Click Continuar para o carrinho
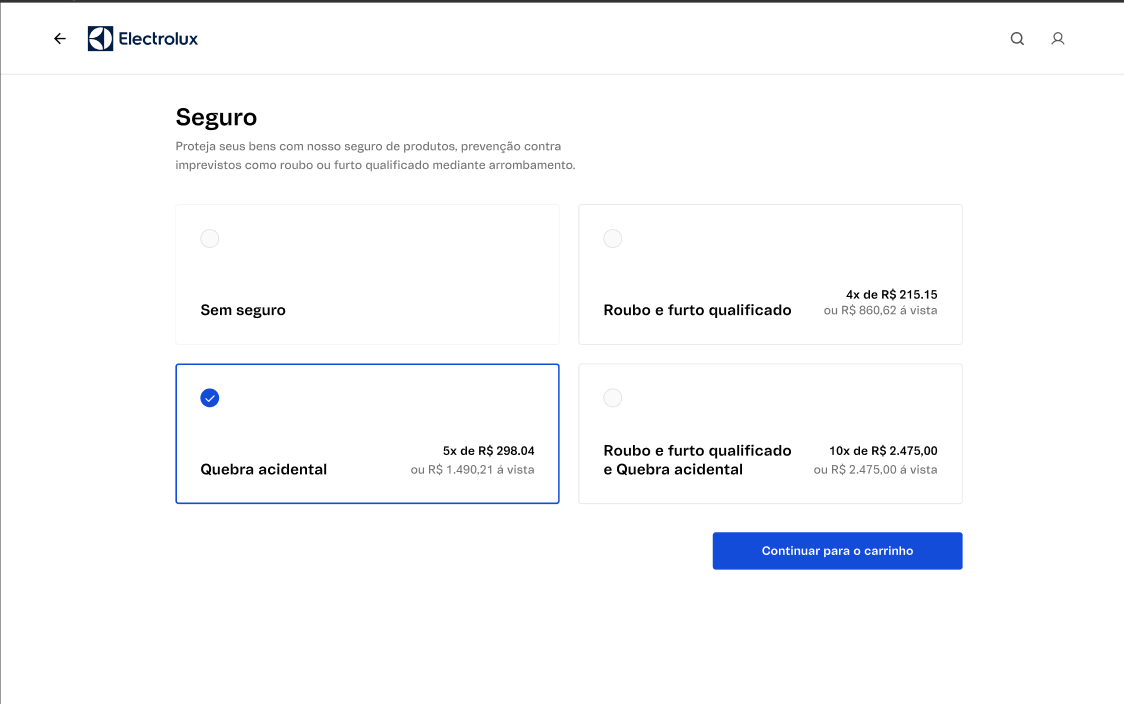The width and height of the screenshot is (1124, 704). 837,550
